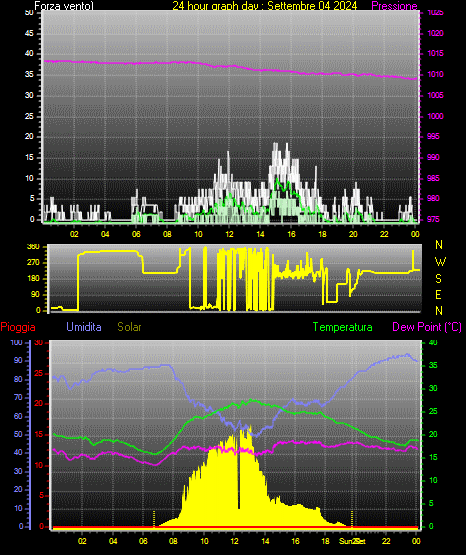466x555 pixels.
Task: Click the 360 value on the wind direction axis
Action: (33, 247)
